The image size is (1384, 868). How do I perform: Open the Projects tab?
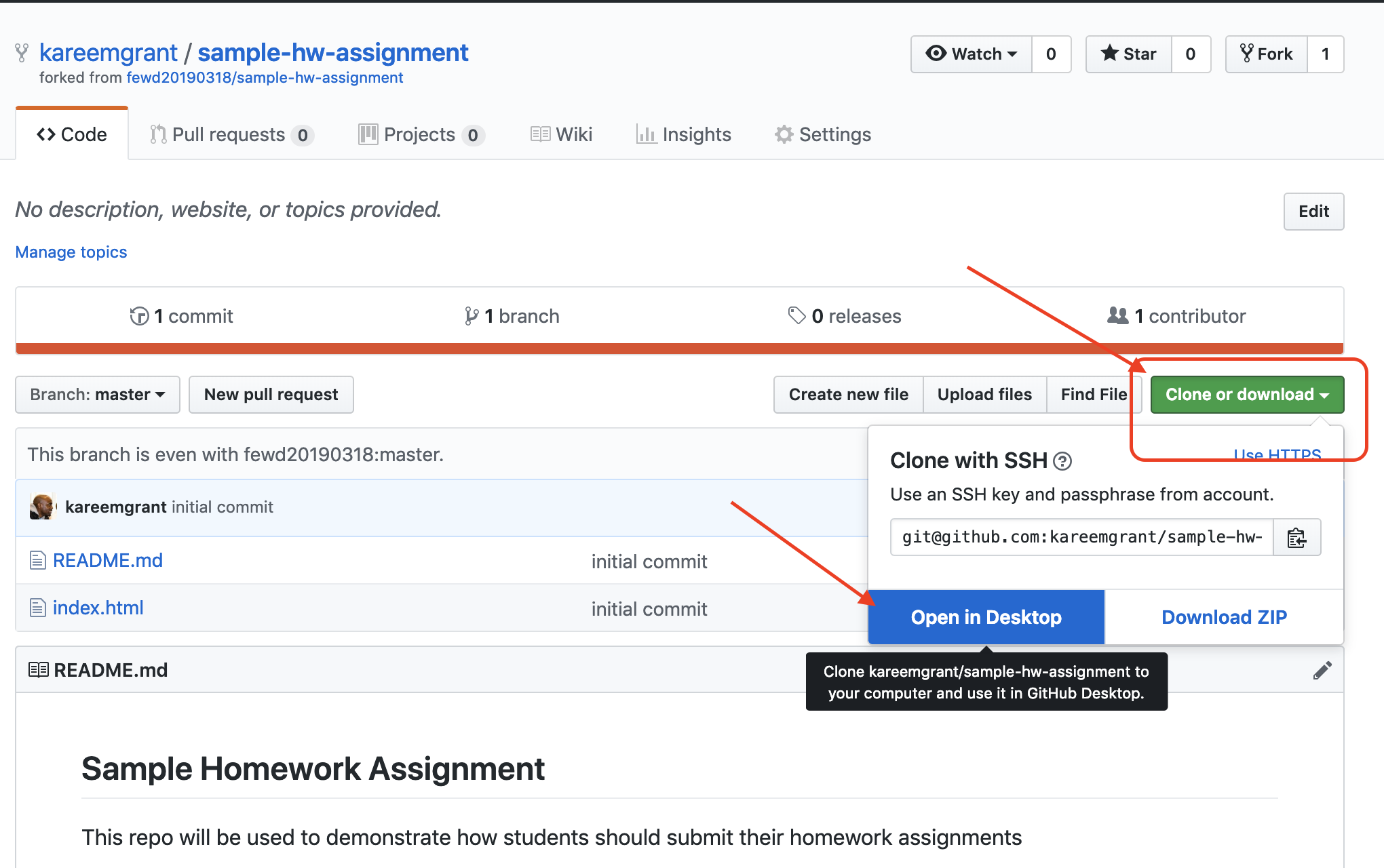pyautogui.click(x=421, y=134)
